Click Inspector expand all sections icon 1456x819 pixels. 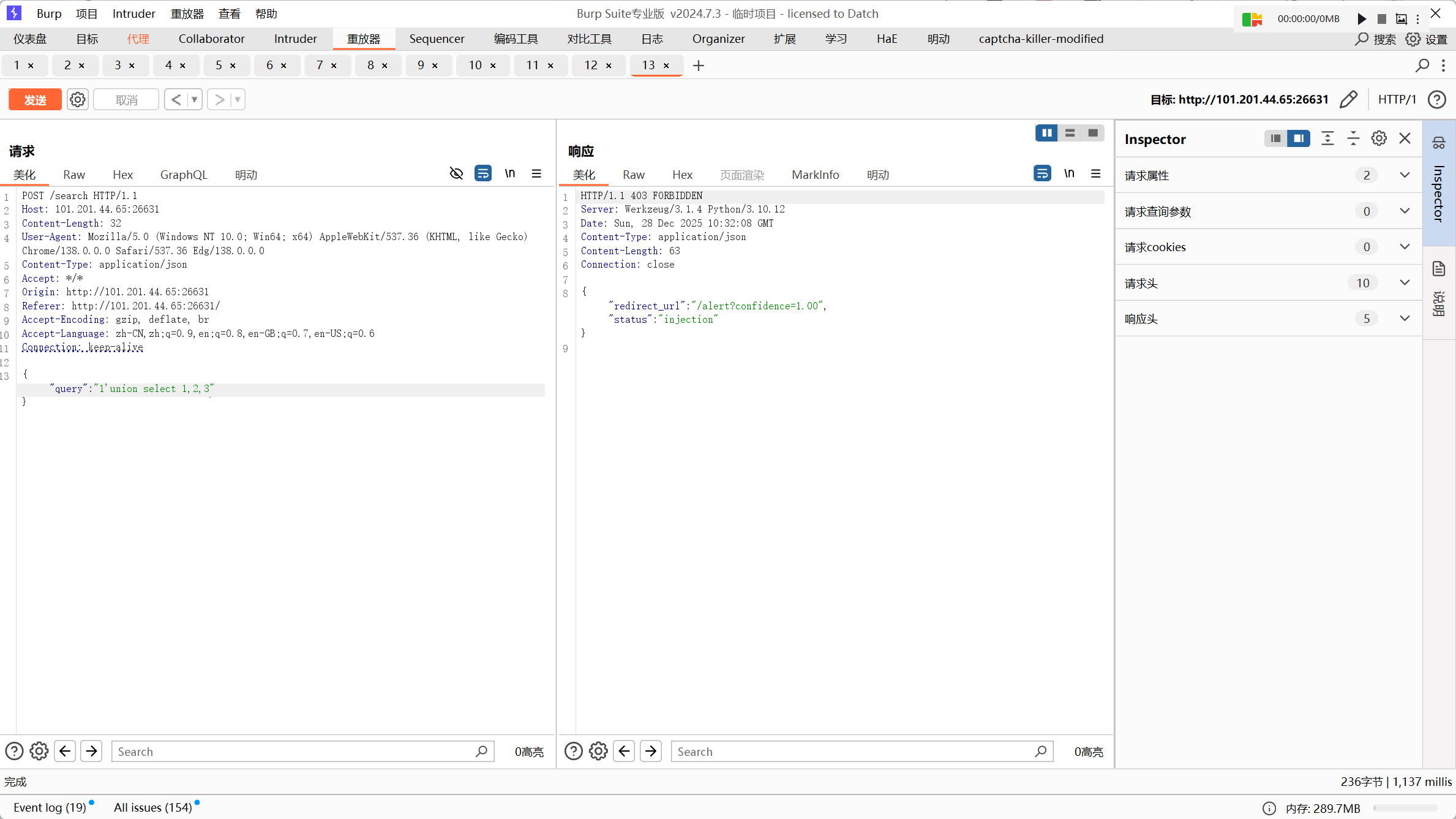click(x=1327, y=138)
